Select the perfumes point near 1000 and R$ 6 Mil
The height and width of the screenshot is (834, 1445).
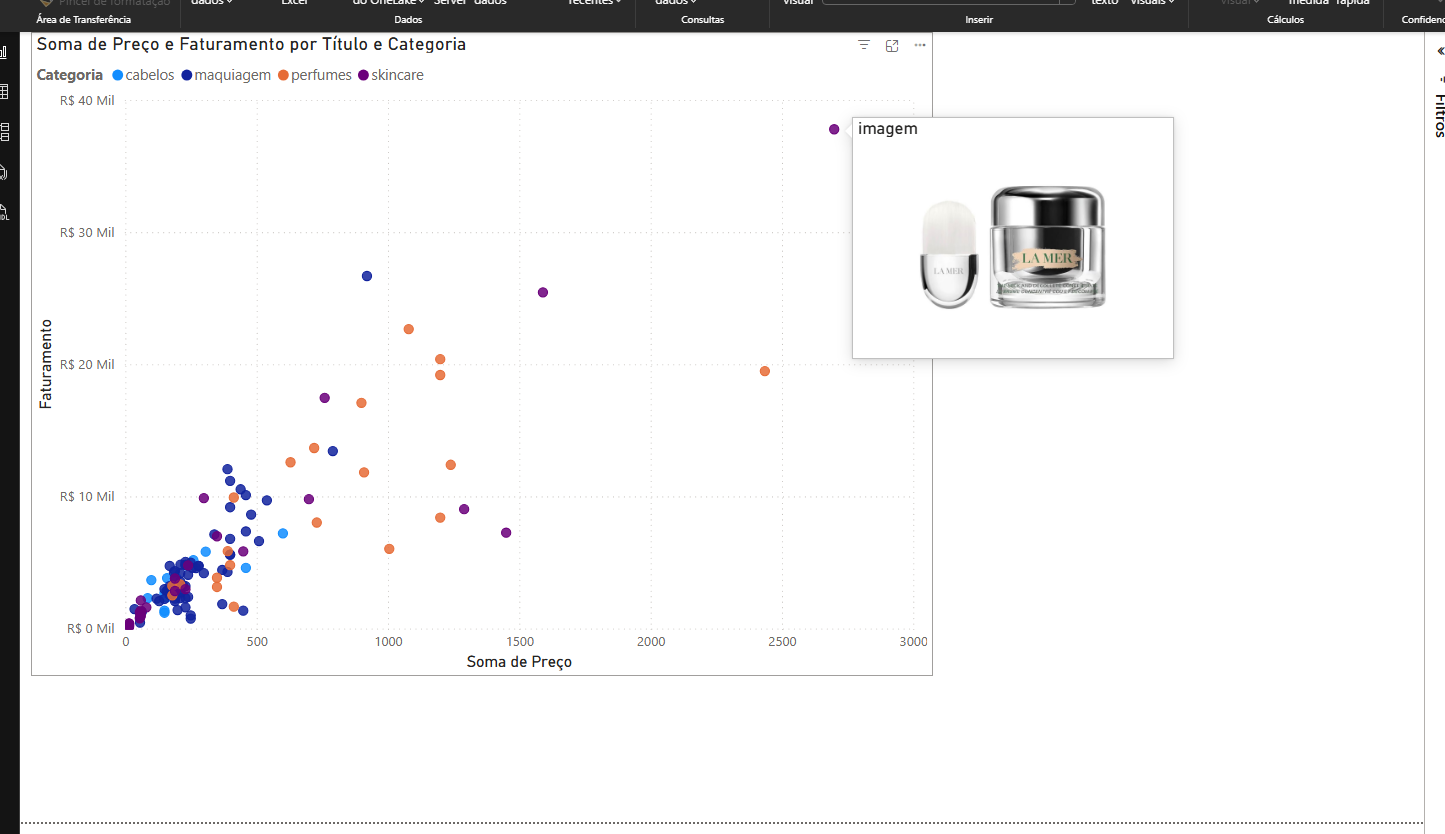pyautogui.click(x=389, y=549)
